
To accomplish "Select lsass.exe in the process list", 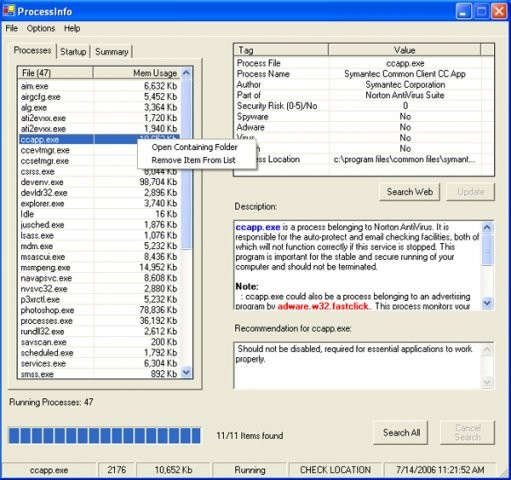I will [99, 235].
